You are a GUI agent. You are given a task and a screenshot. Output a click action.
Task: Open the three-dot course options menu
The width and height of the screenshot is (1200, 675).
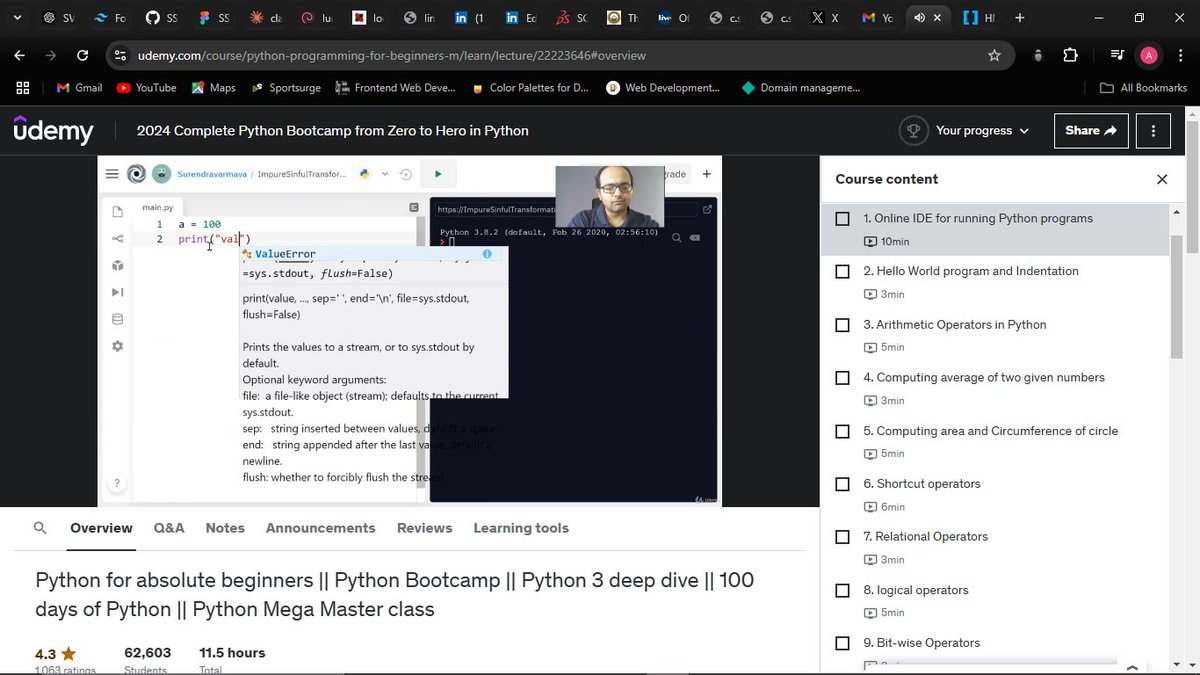(1153, 131)
